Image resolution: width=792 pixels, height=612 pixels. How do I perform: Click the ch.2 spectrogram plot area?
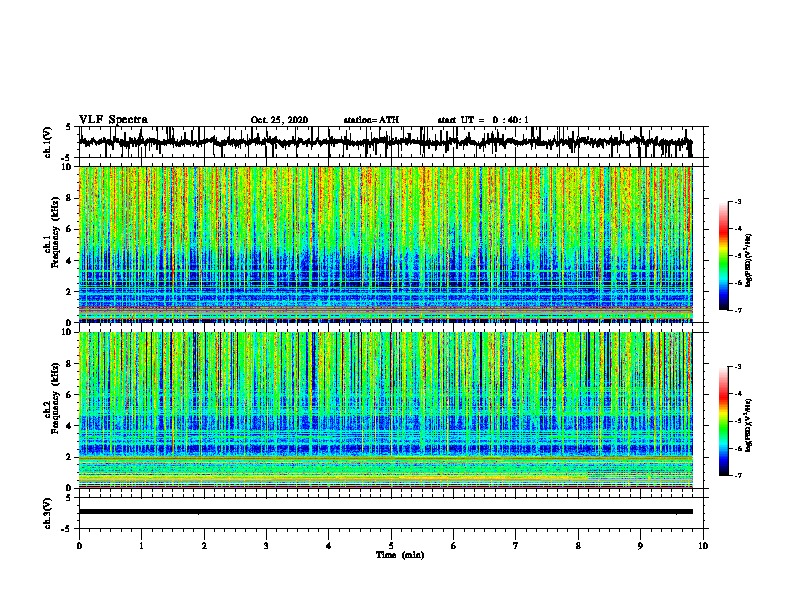(385, 410)
